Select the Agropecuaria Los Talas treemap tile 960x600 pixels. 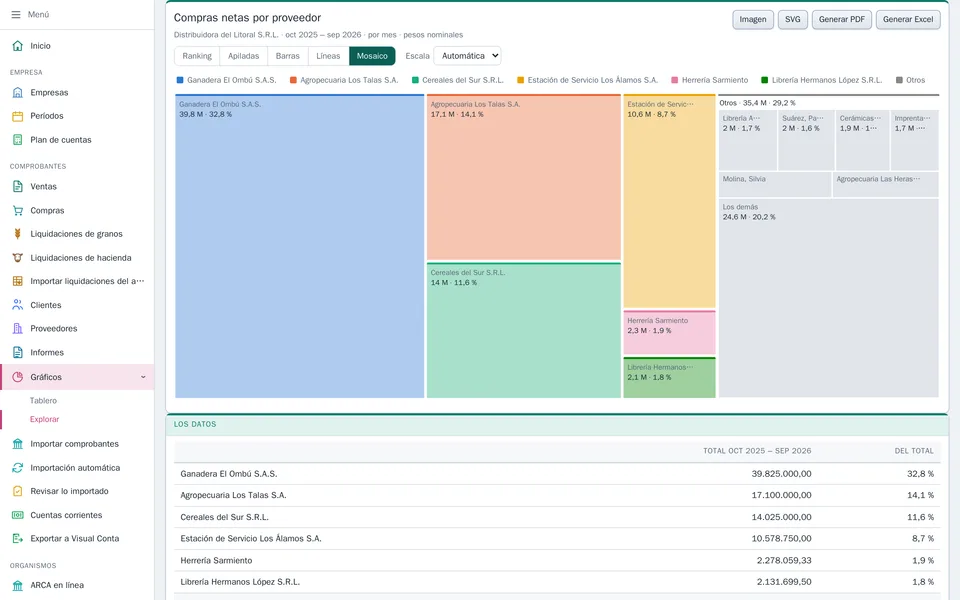point(523,178)
